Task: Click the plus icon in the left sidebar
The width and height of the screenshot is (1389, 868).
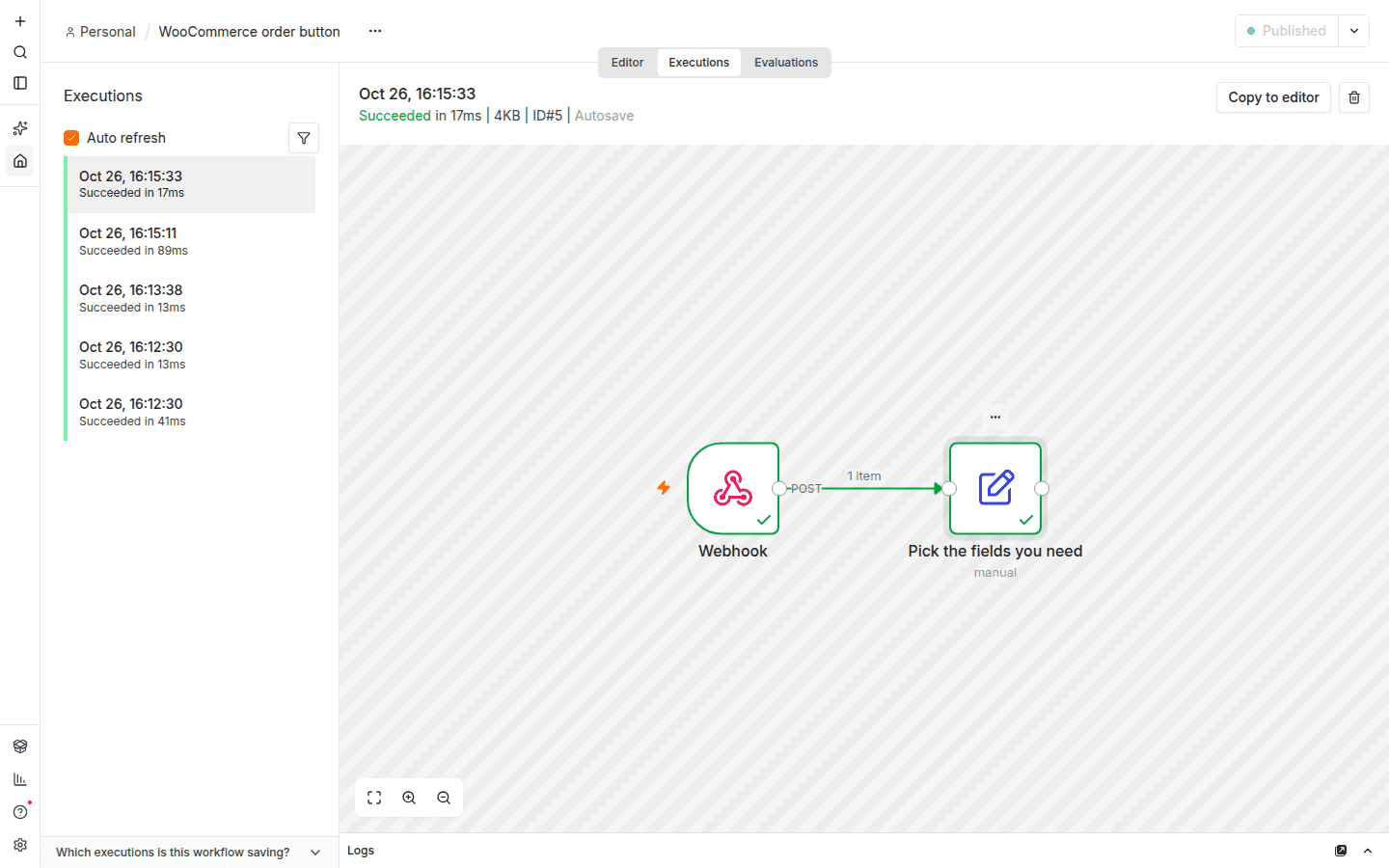Action: (x=20, y=21)
